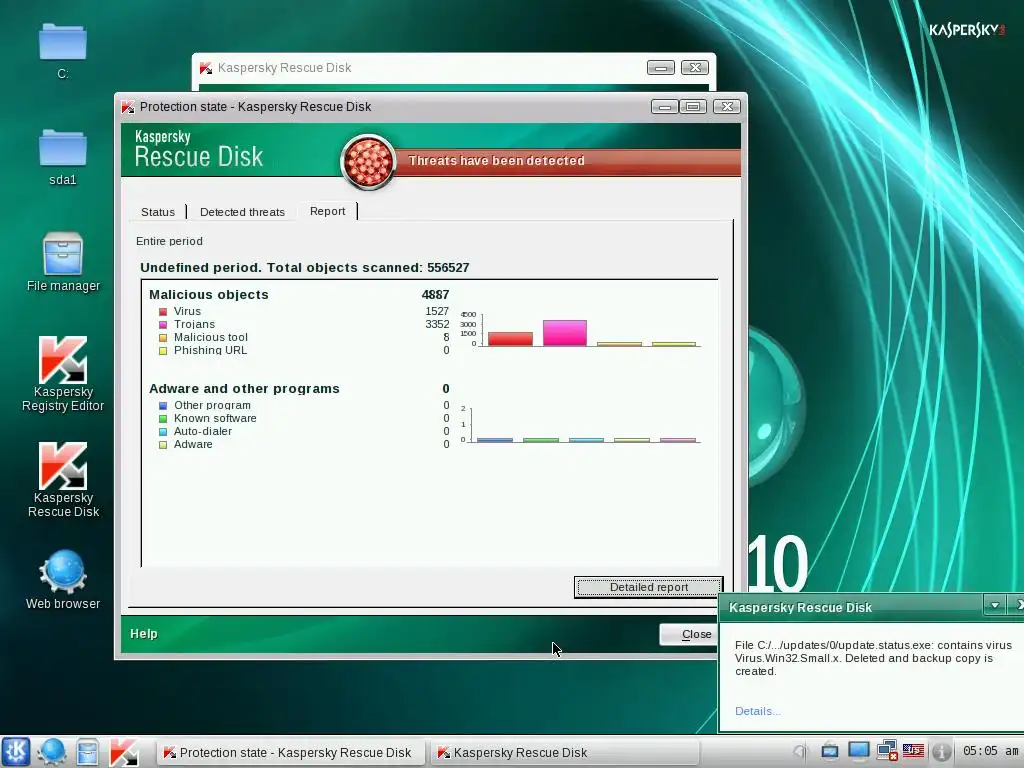
Task: Click the green Known software legend swatch
Action: (163, 419)
